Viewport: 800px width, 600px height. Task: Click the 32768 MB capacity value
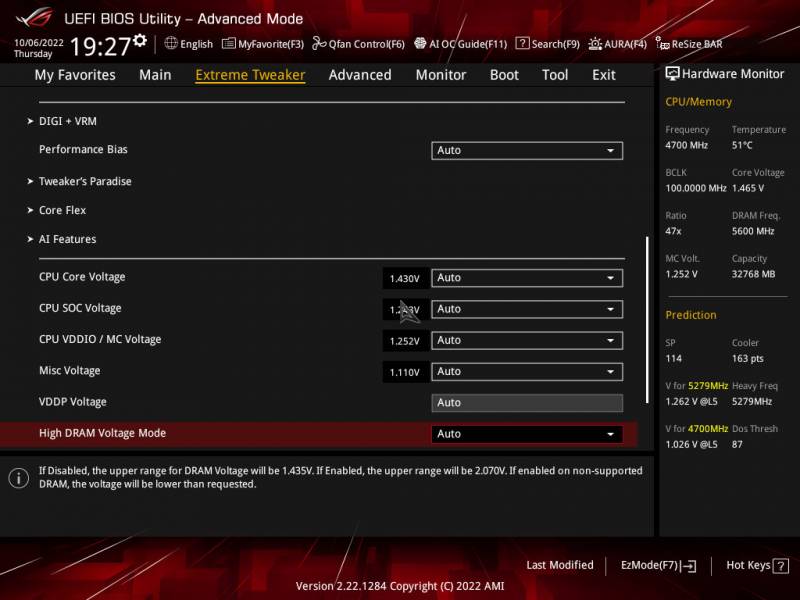pyautogui.click(x=753, y=274)
